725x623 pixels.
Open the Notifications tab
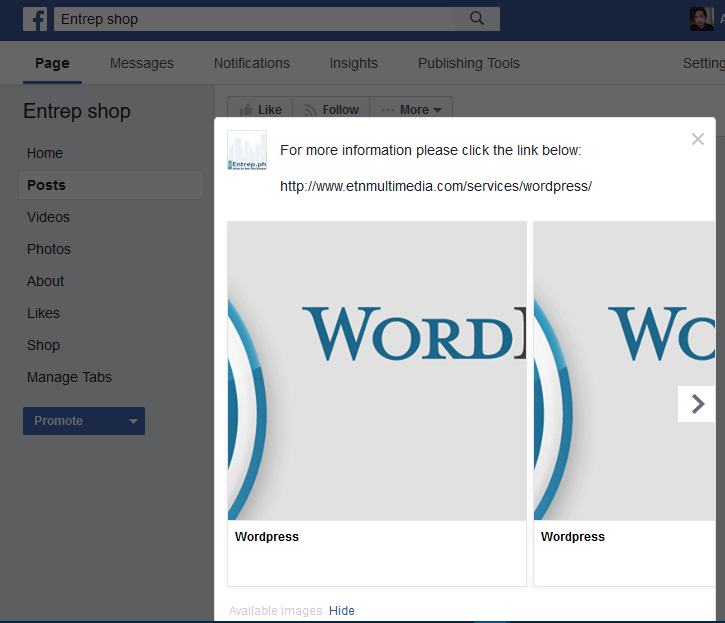(252, 63)
